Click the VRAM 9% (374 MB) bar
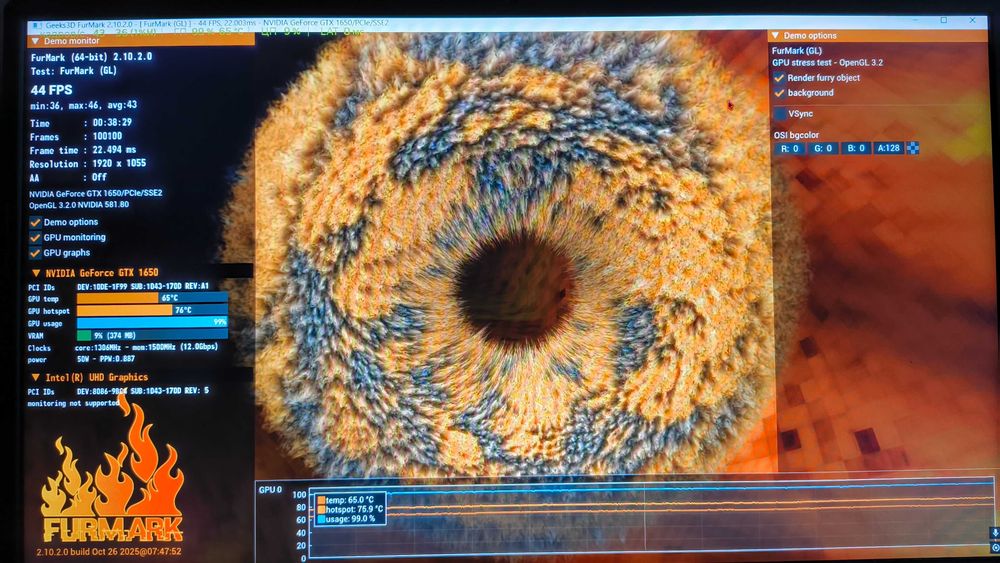The width and height of the screenshot is (1000, 563). 152,335
